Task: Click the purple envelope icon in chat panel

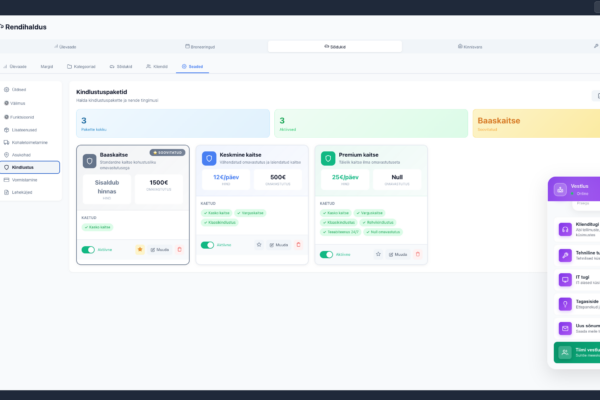Action: point(564,327)
